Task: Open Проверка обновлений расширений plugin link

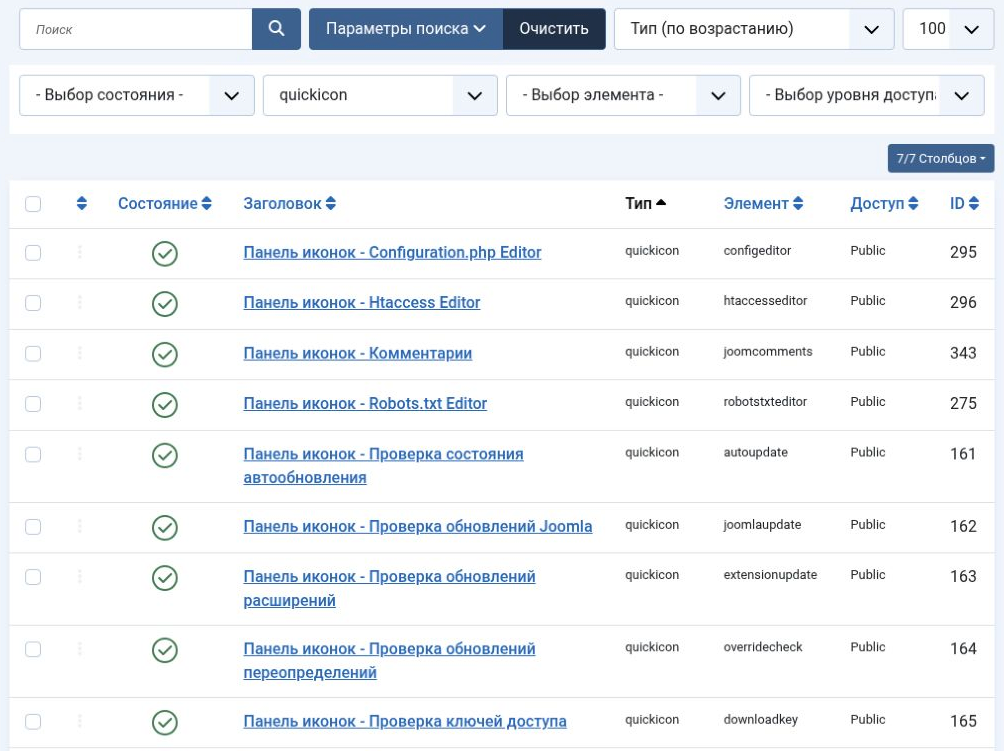Action: [389, 588]
